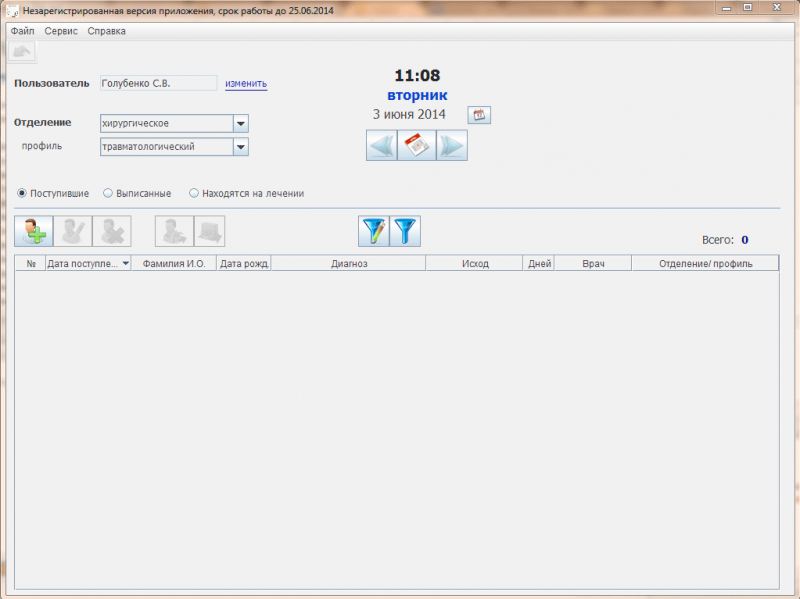Expand the Отделение dropdown arrow

(x=241, y=123)
